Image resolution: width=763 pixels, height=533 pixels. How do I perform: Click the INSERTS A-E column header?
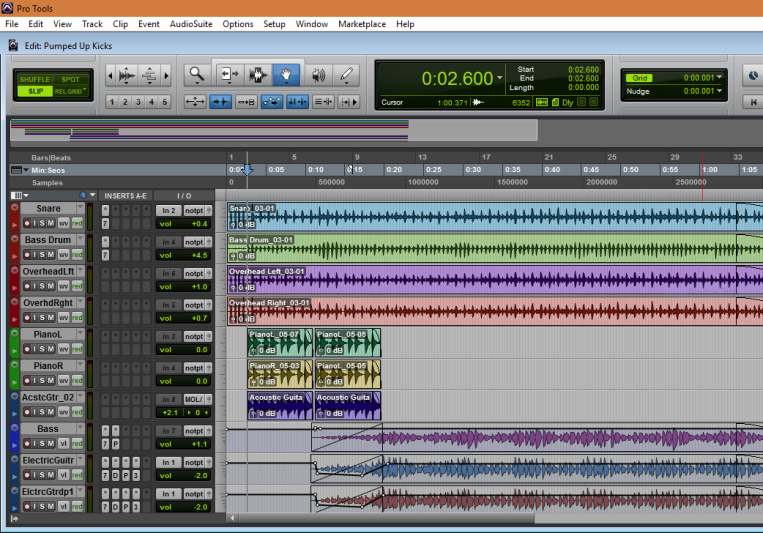(x=125, y=196)
